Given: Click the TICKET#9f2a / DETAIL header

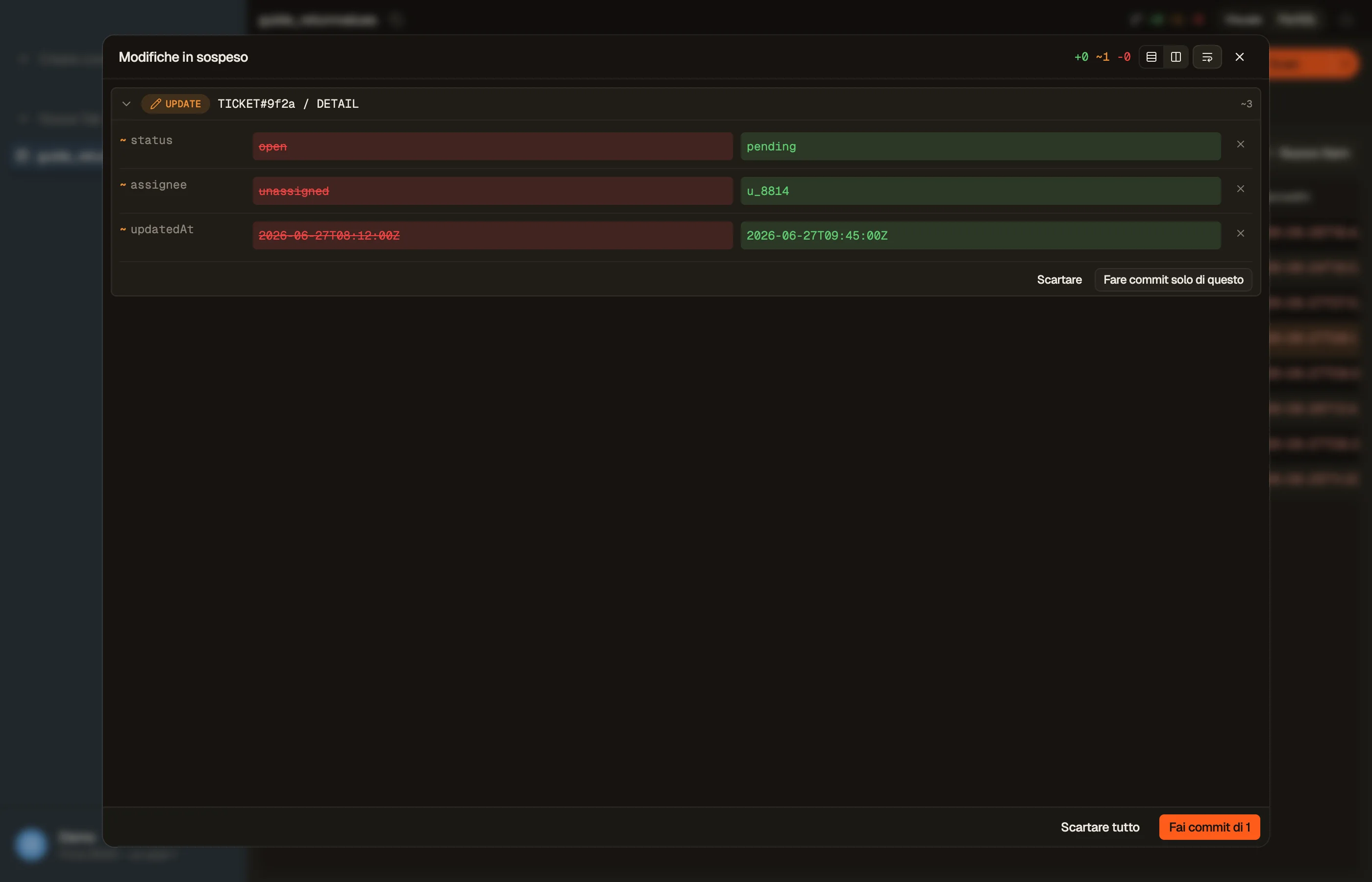Looking at the screenshot, I should 288,104.
